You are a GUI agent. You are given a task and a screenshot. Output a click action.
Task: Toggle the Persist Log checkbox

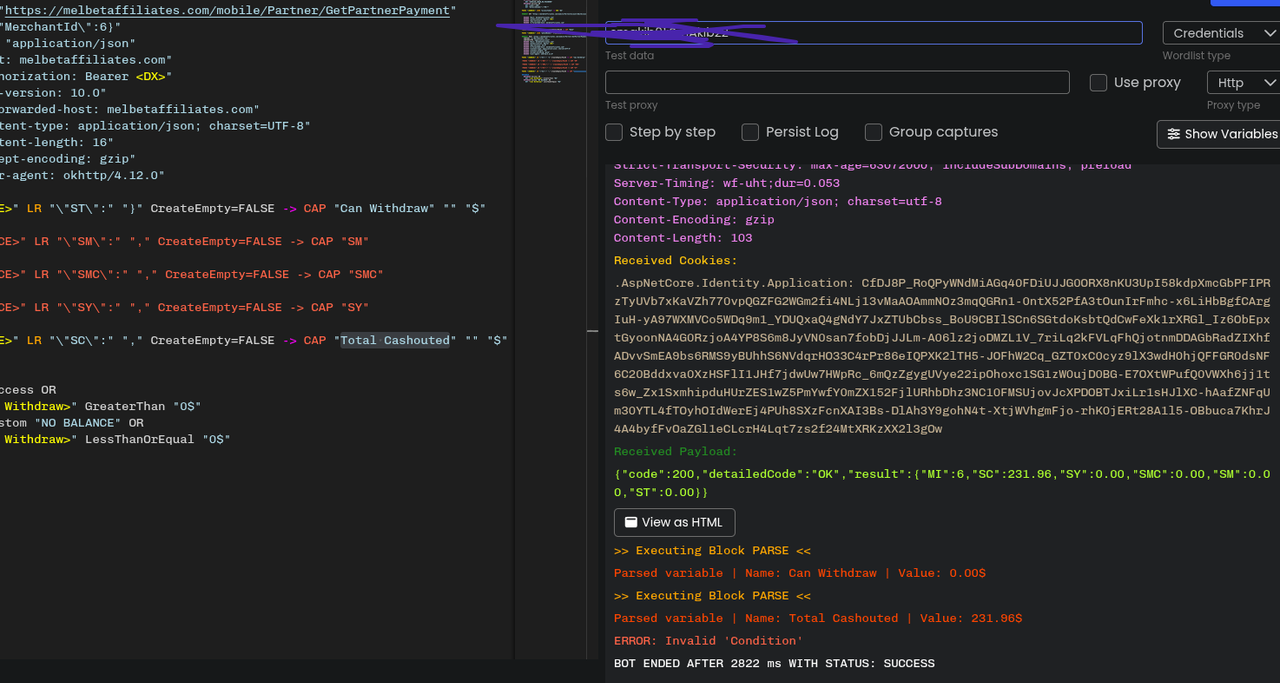[x=750, y=132]
